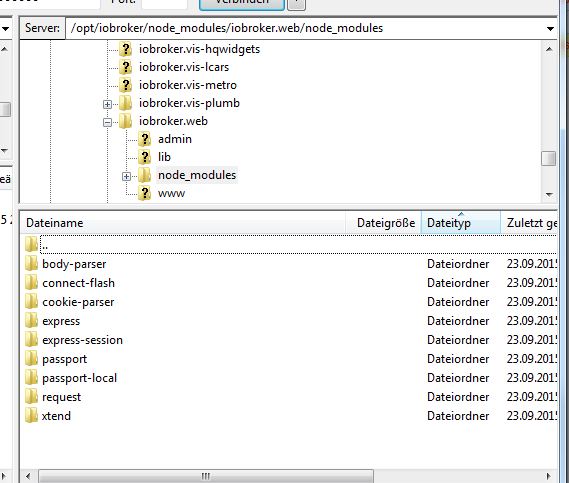The width and height of the screenshot is (569, 483).
Task: Click the parent directory '..' folder icon
Action: [x=32, y=244]
